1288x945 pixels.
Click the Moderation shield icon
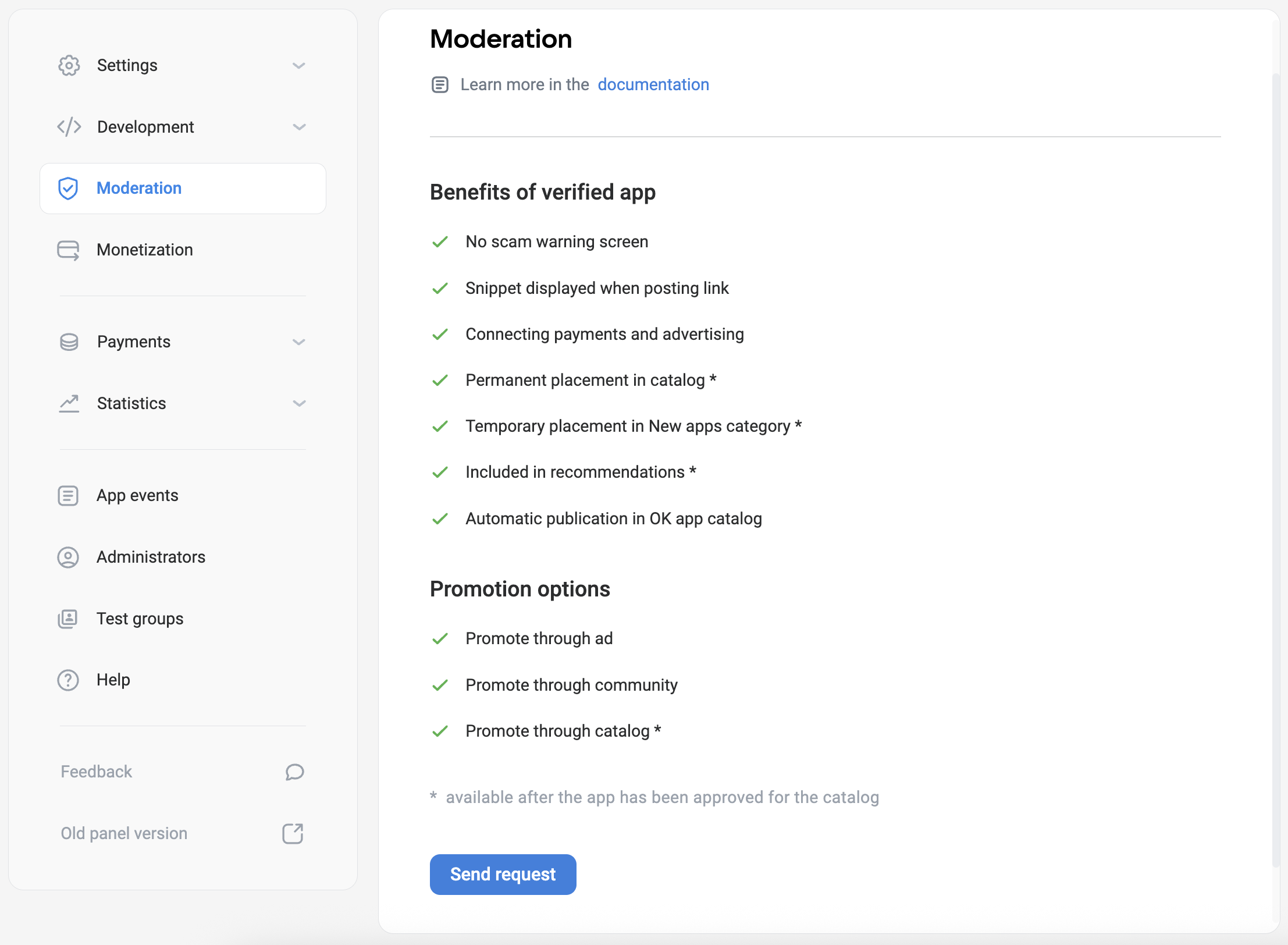(68, 188)
